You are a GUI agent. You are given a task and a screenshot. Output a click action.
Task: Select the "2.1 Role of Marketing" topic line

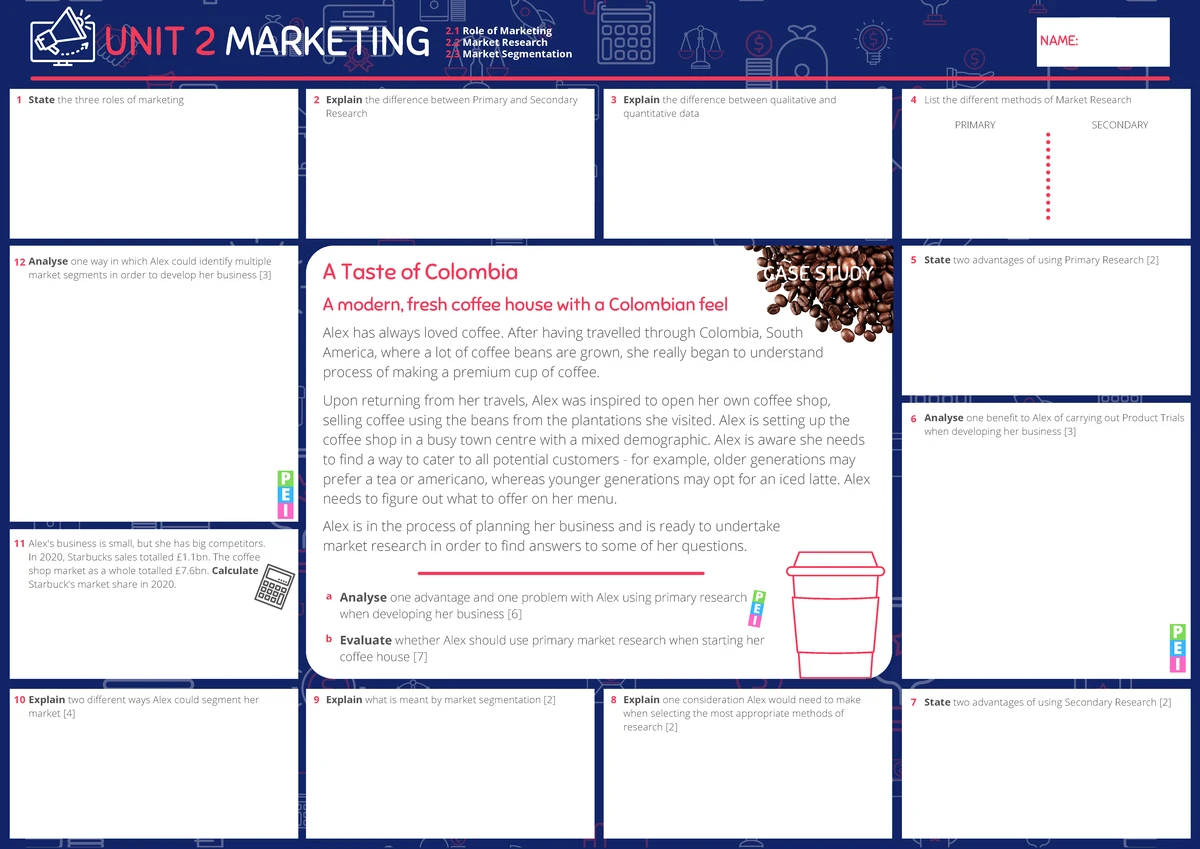(x=498, y=31)
